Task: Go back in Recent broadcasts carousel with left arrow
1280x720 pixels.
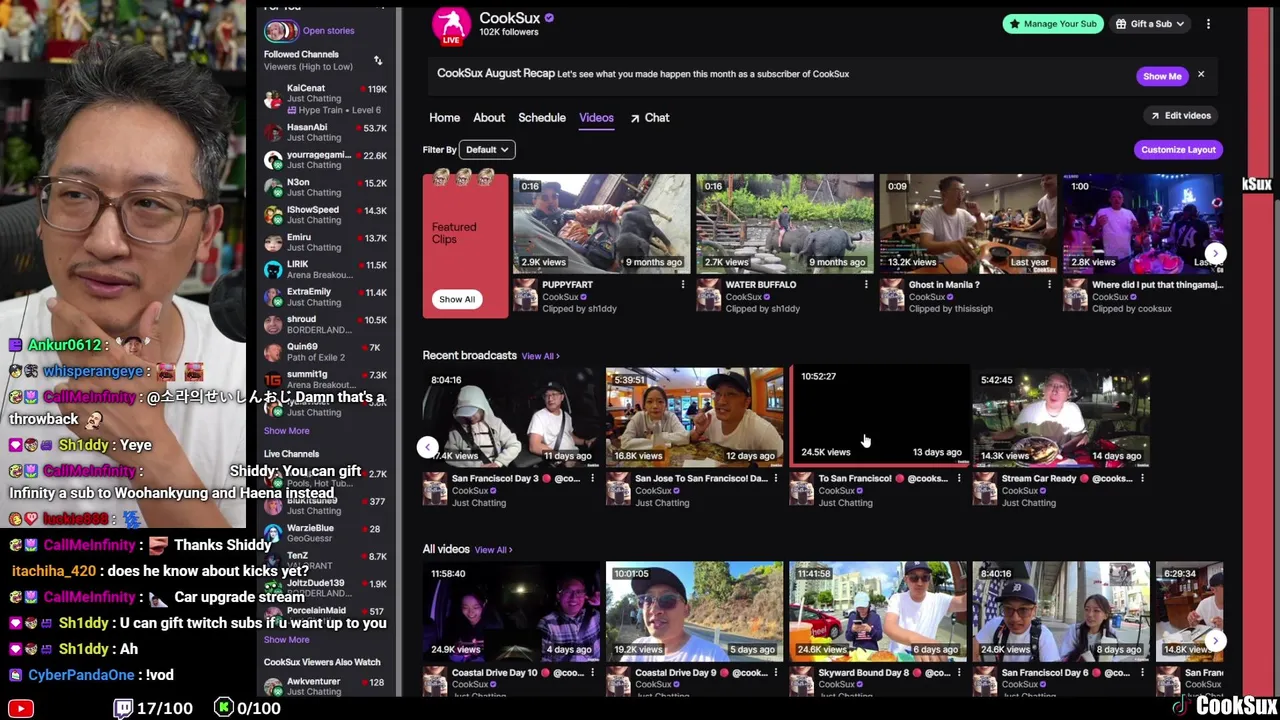Action: pos(427,447)
